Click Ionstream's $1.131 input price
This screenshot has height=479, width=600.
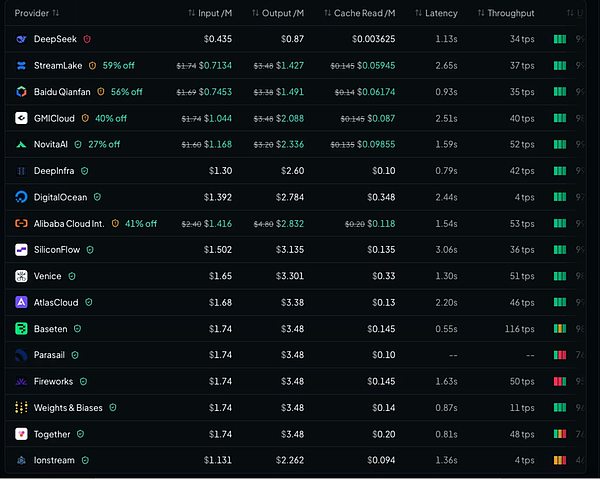pos(218,460)
